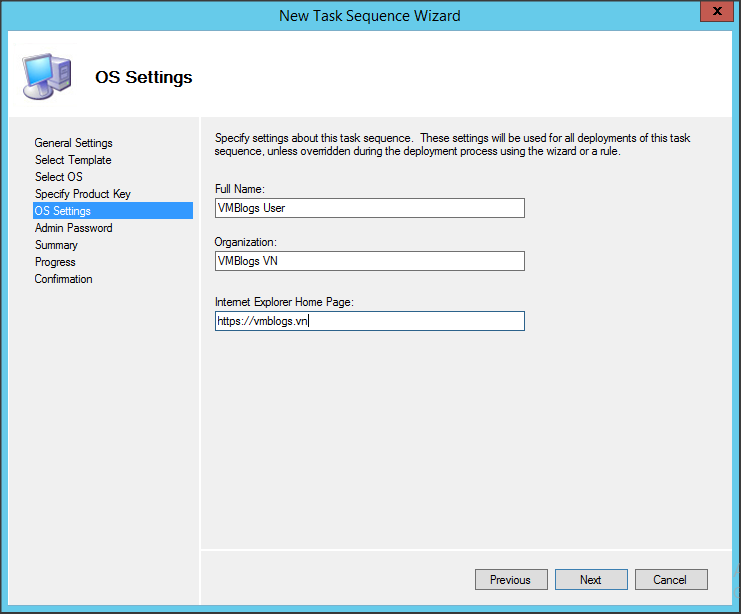Close the New Task Sequence Wizard window

[713, 14]
